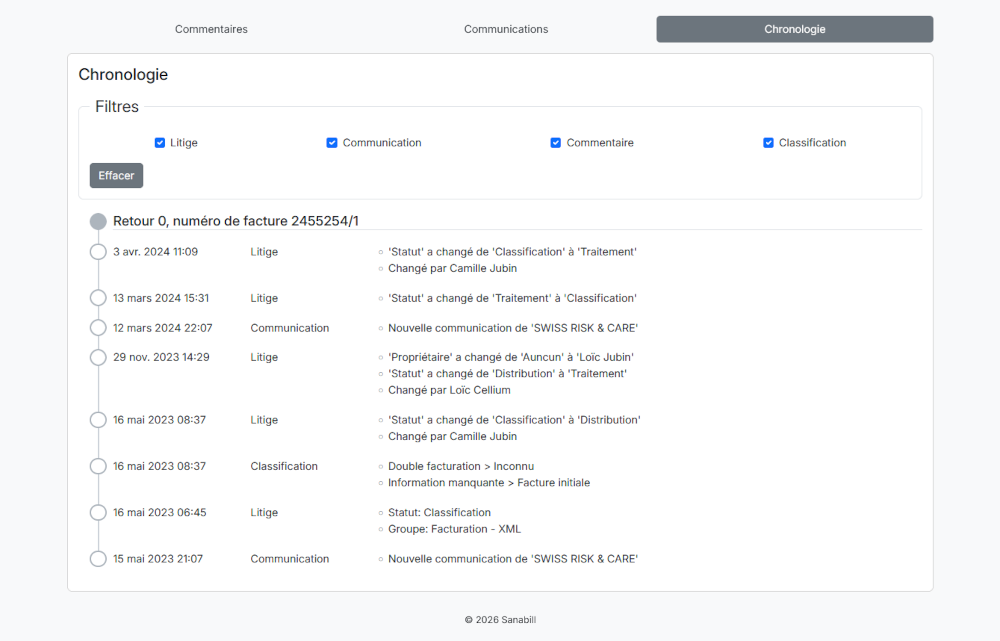Click the circle marker on the 15 mai 2023 entry
Viewport: 1000px width, 641px height.
97,559
